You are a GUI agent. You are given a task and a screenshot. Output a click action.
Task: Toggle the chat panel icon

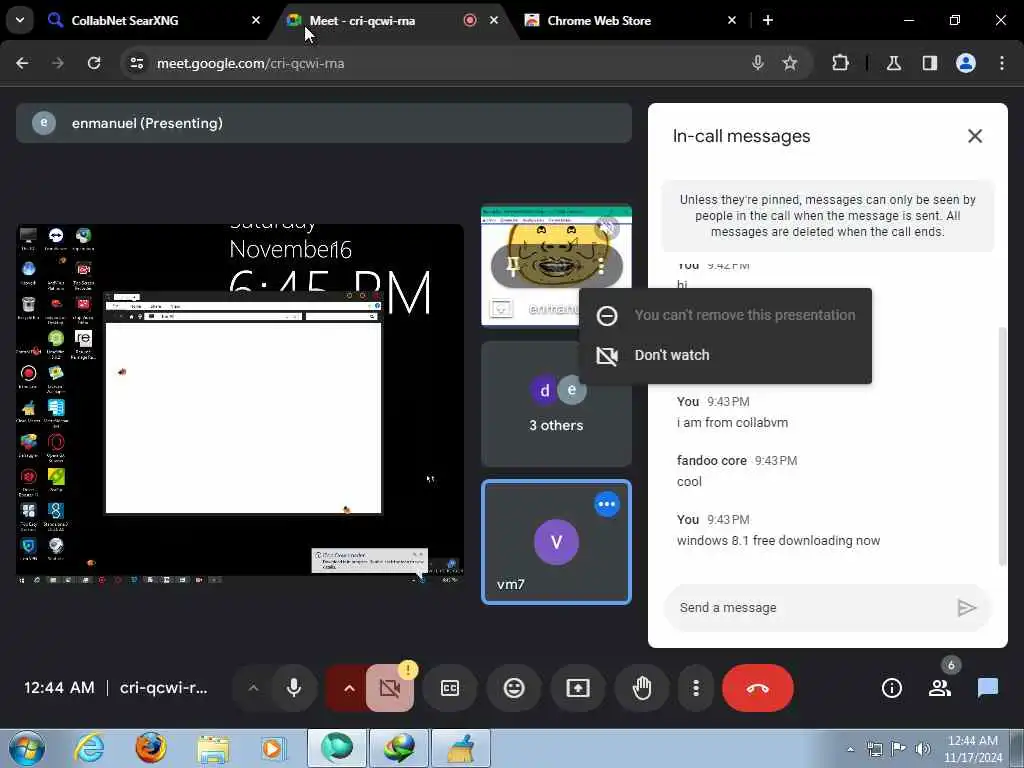click(987, 688)
